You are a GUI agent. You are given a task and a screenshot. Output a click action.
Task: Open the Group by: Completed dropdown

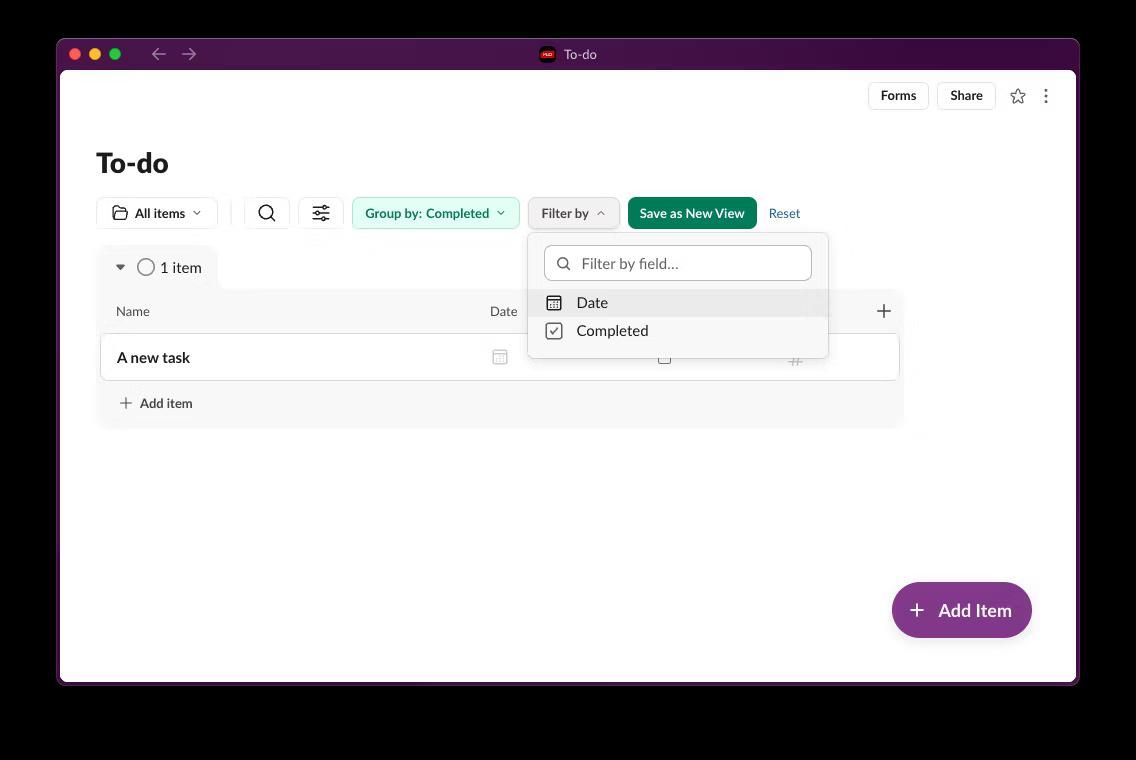click(x=435, y=212)
